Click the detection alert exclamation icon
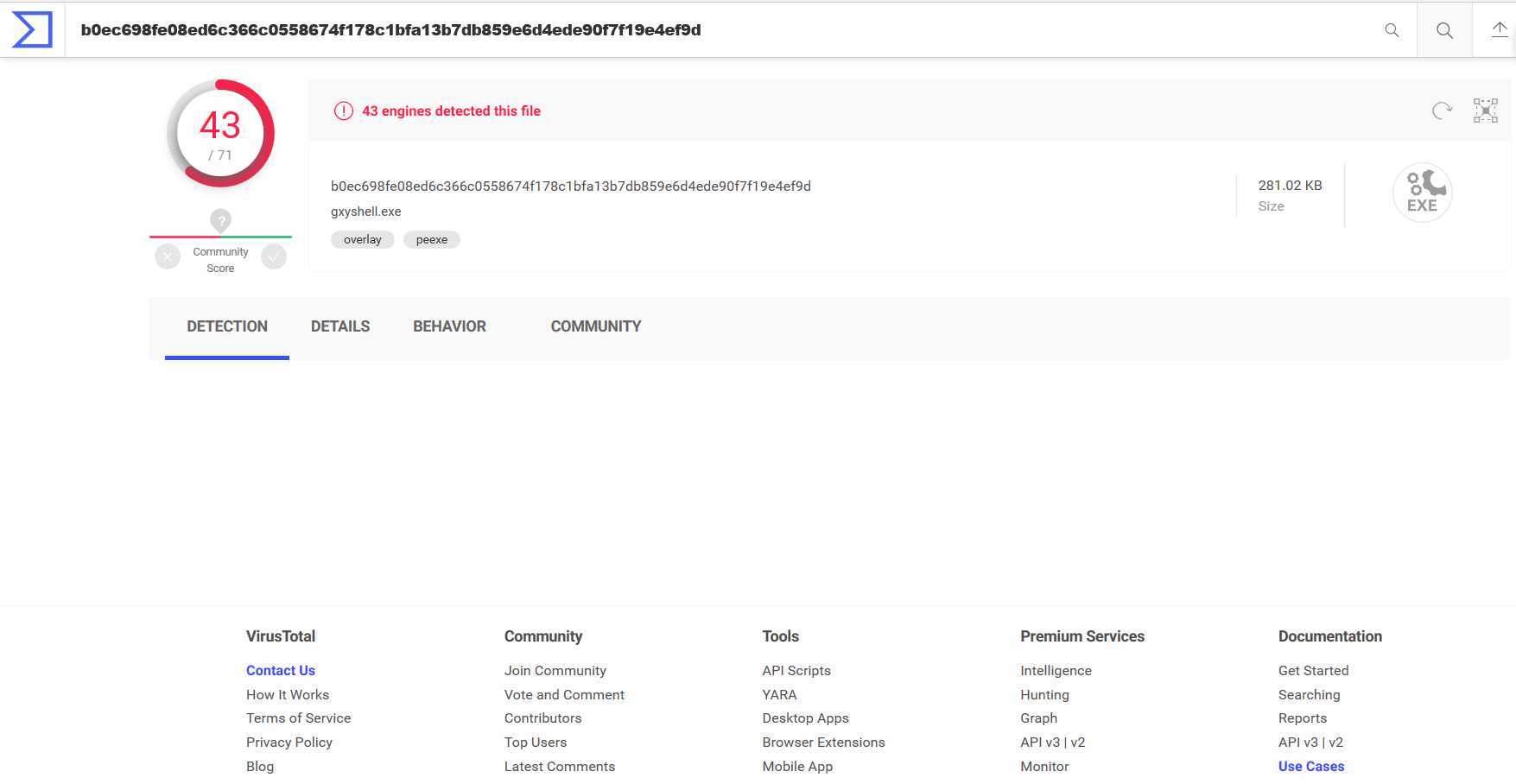The height and width of the screenshot is (784, 1516). click(344, 111)
